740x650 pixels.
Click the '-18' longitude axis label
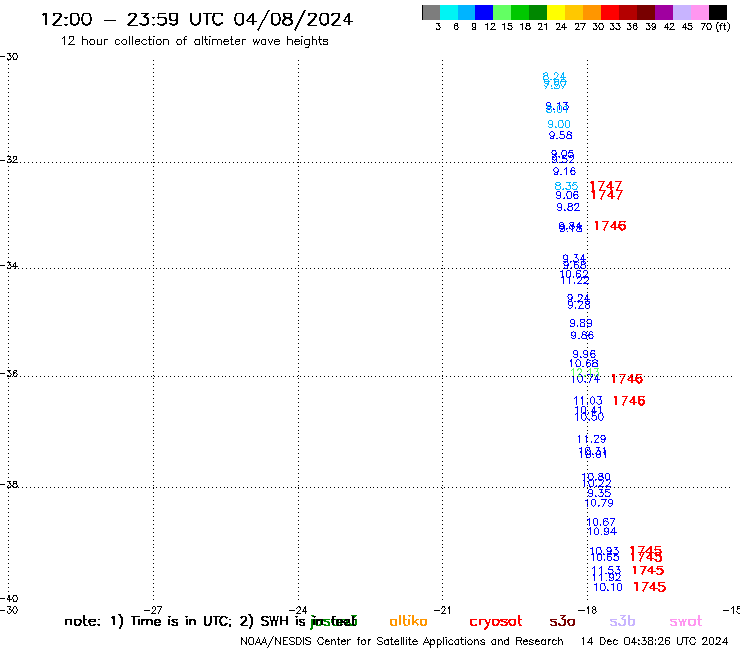(x=588, y=610)
